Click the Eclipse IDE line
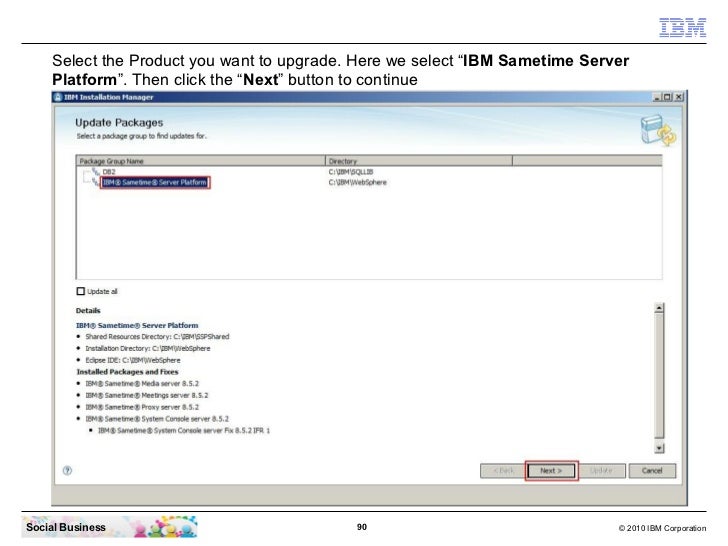The width and height of the screenshot is (728, 546). coord(133,360)
